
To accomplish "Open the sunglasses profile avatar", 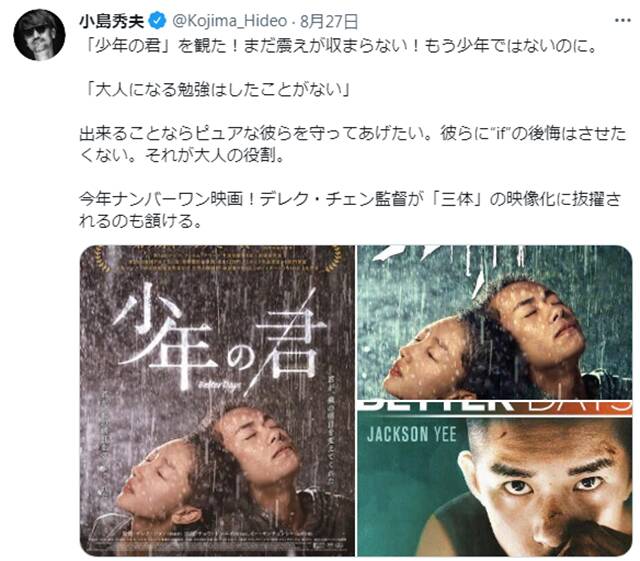I will click(x=39, y=34).
